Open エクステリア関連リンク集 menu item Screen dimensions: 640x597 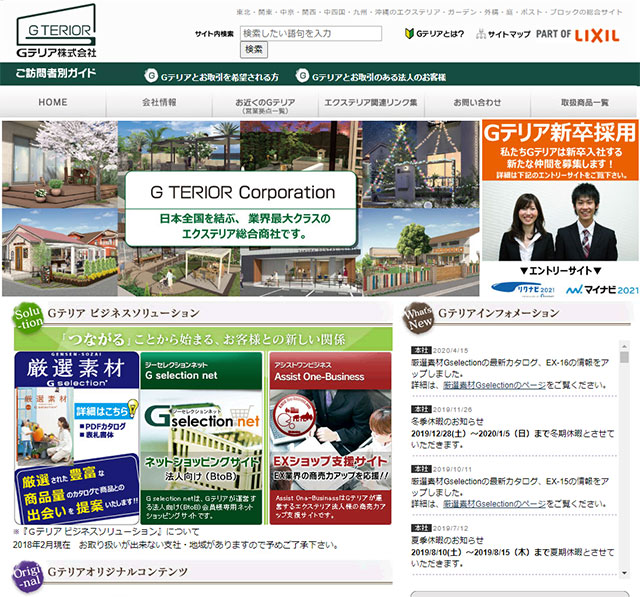(x=371, y=103)
